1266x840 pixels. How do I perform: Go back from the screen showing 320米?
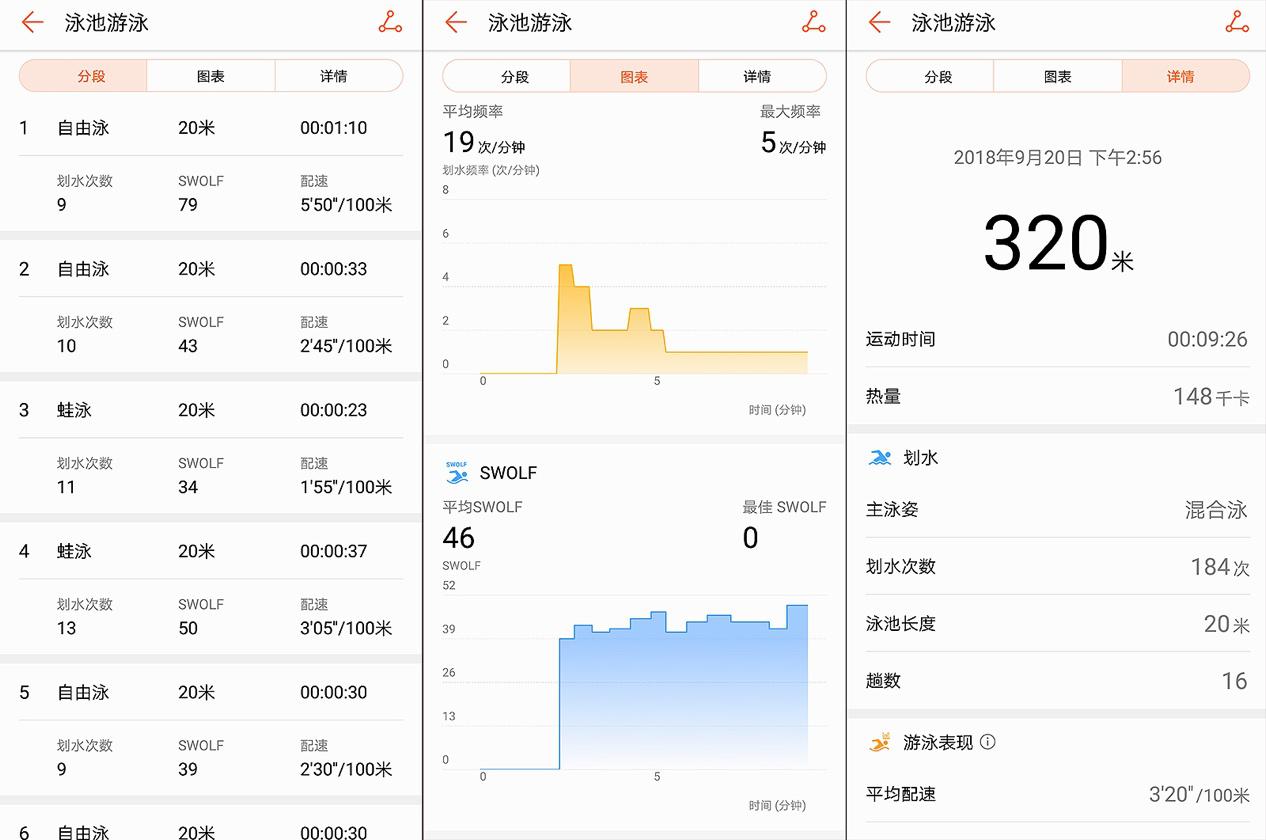coord(879,22)
